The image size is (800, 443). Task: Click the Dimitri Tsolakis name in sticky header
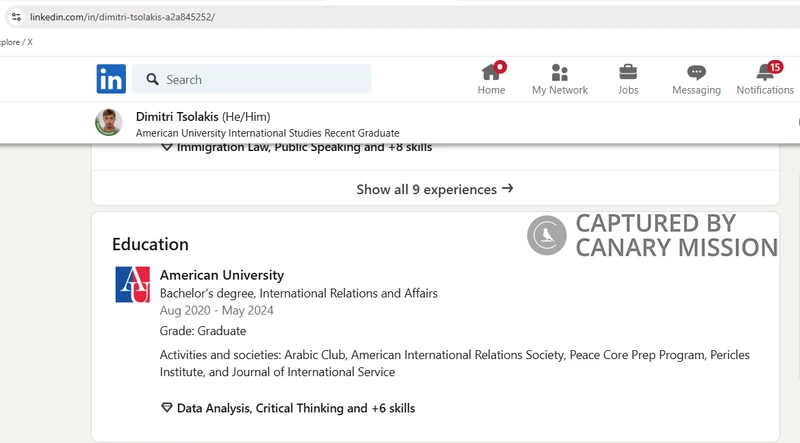tap(177, 116)
